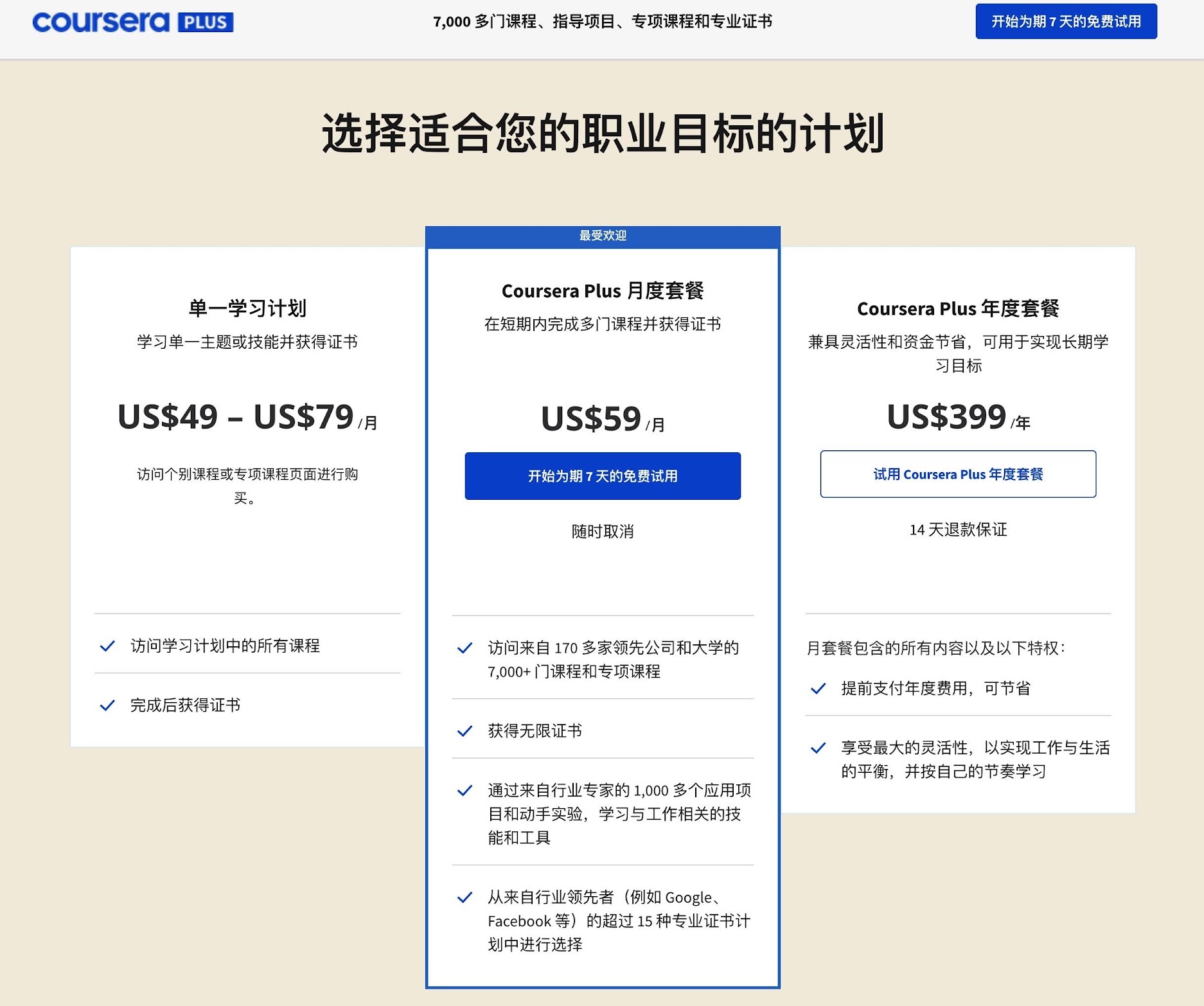Click the checkmark beside 从来自行业领先者
1204x1006 pixels.
point(465,897)
